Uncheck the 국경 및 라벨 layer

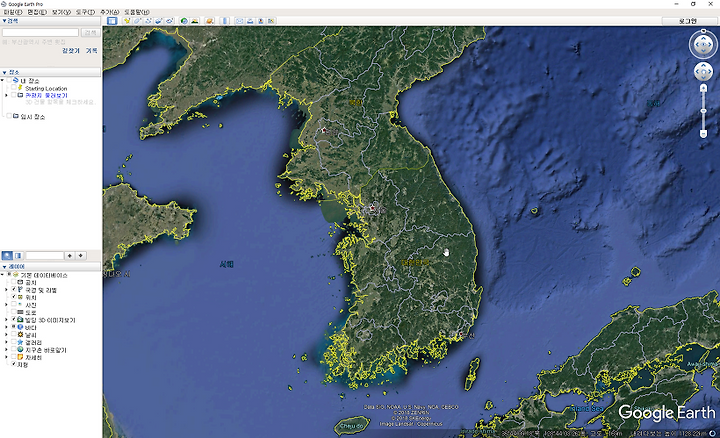13,289
